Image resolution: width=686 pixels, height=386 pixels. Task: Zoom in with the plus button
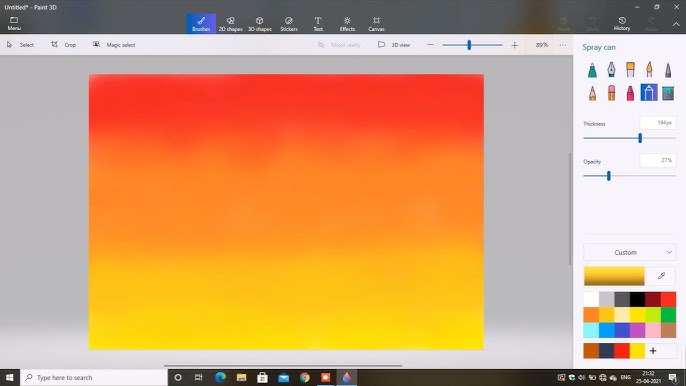tap(514, 45)
